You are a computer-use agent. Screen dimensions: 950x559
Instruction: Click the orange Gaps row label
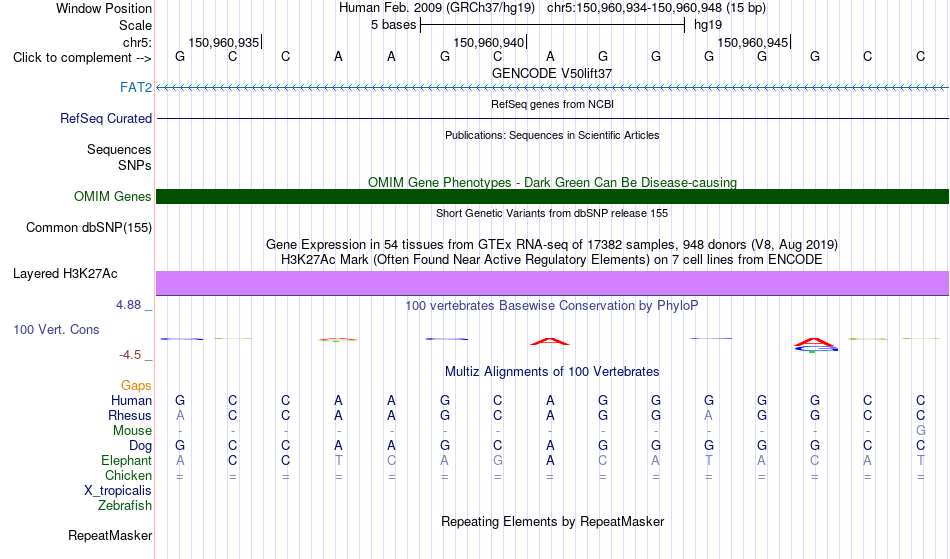(x=136, y=386)
